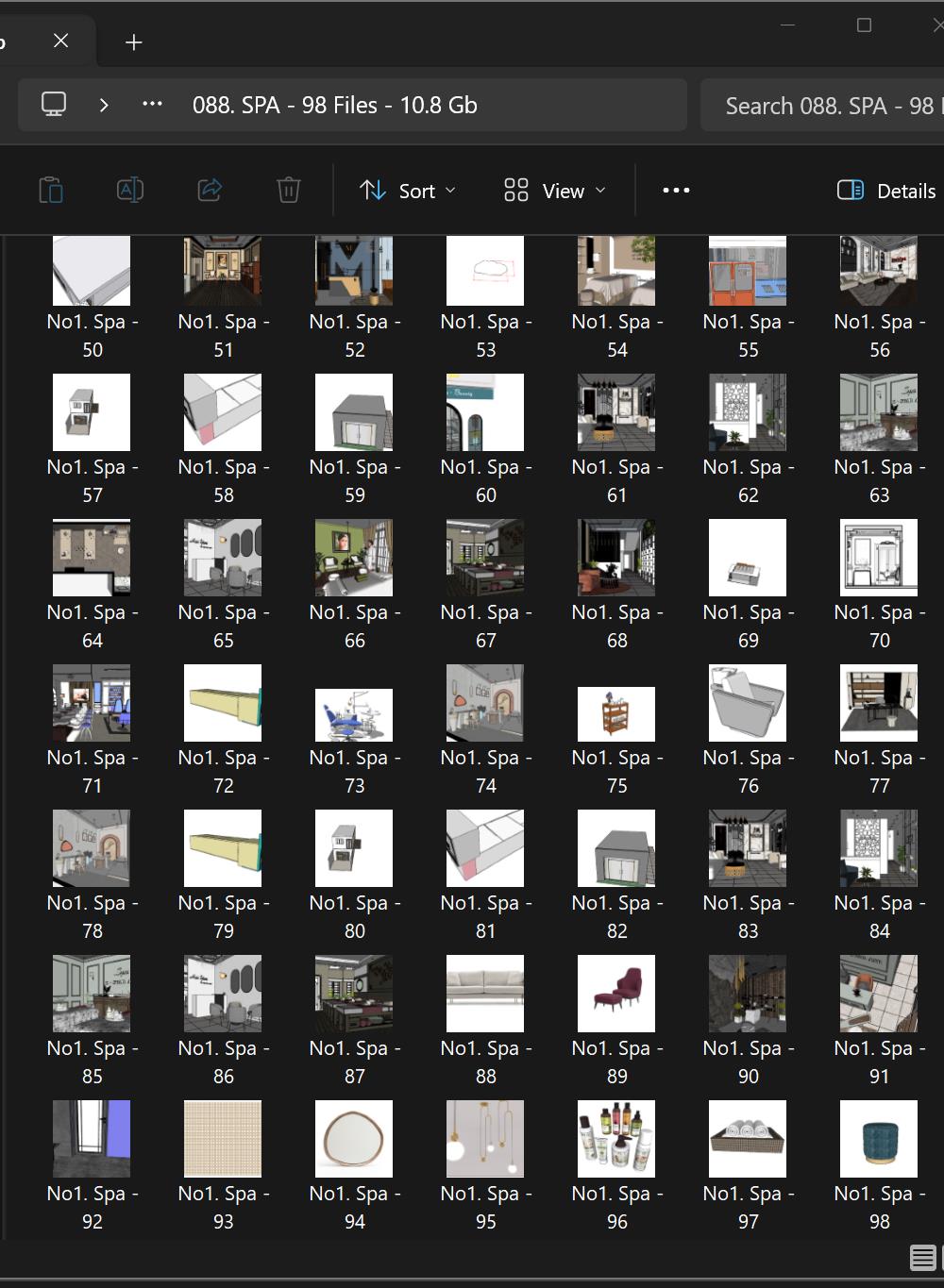Select file No1. Spa - 56

pyautogui.click(x=879, y=297)
